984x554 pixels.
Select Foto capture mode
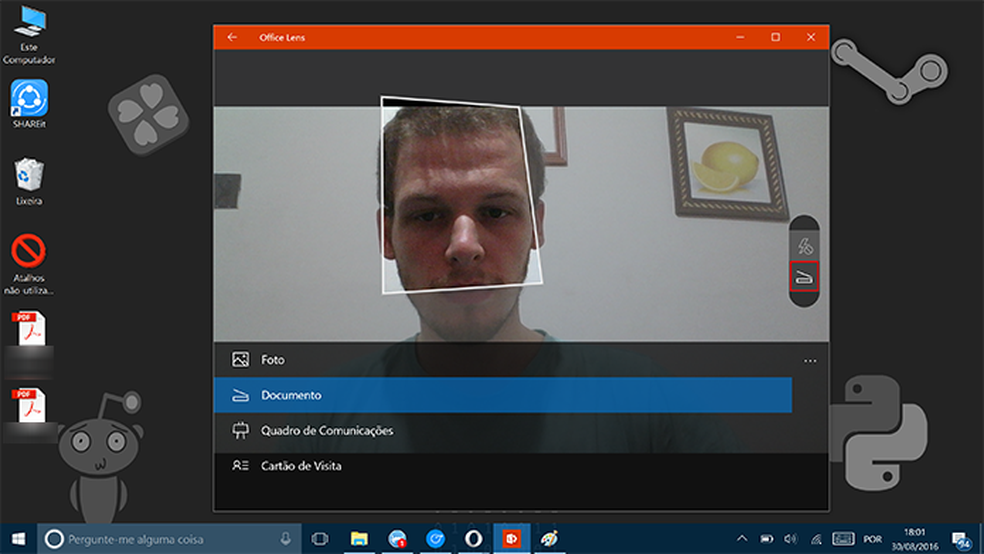[x=503, y=360]
